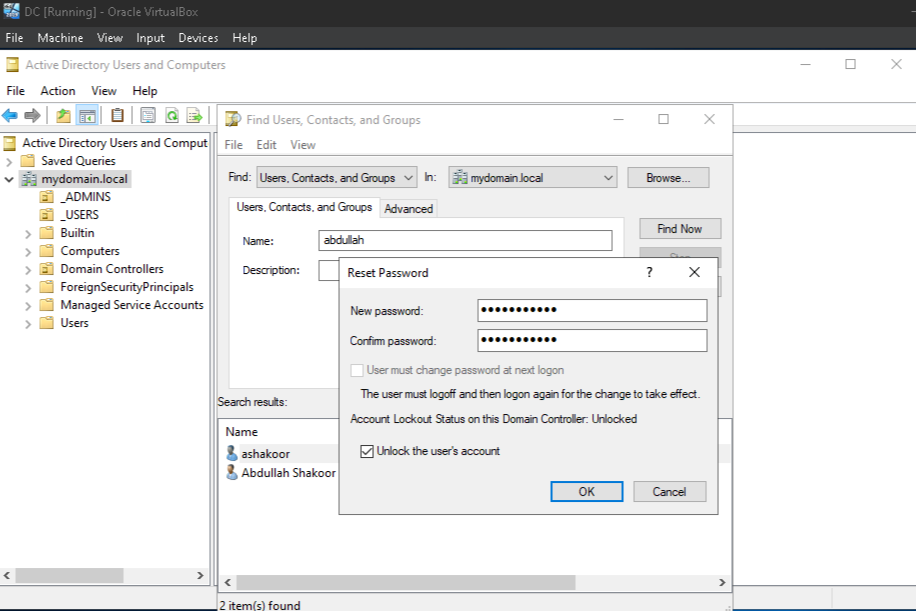Image resolution: width=916 pixels, height=611 pixels.
Task: Expand the Users container node
Action: (28, 324)
